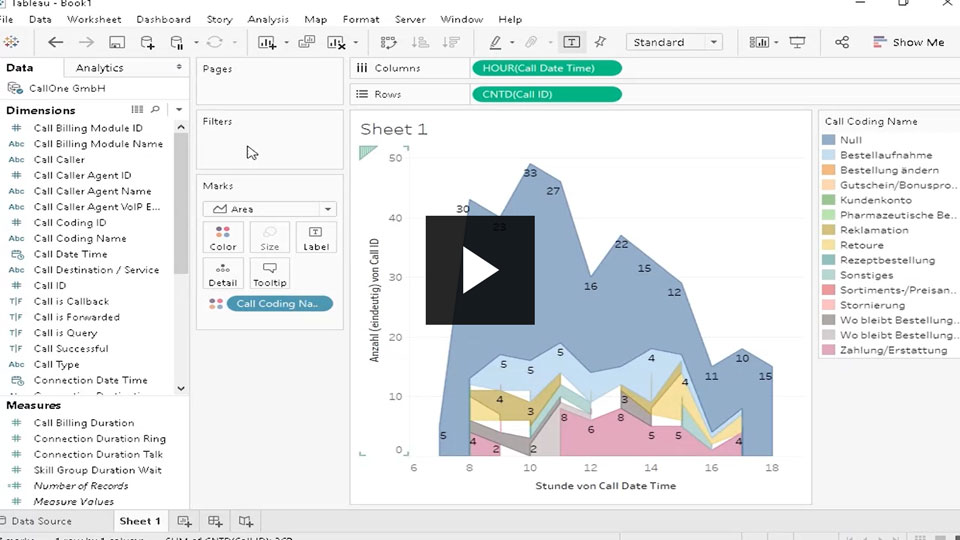Image resolution: width=960 pixels, height=540 pixels.
Task: Click the New Worksheet tab icon at bottom
Action: coord(184,521)
